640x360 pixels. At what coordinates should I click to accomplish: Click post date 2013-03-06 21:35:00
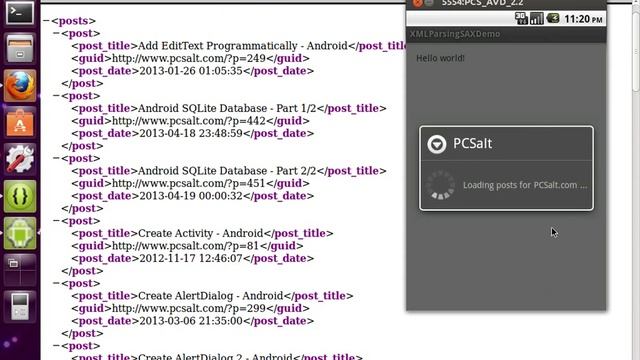(x=191, y=320)
